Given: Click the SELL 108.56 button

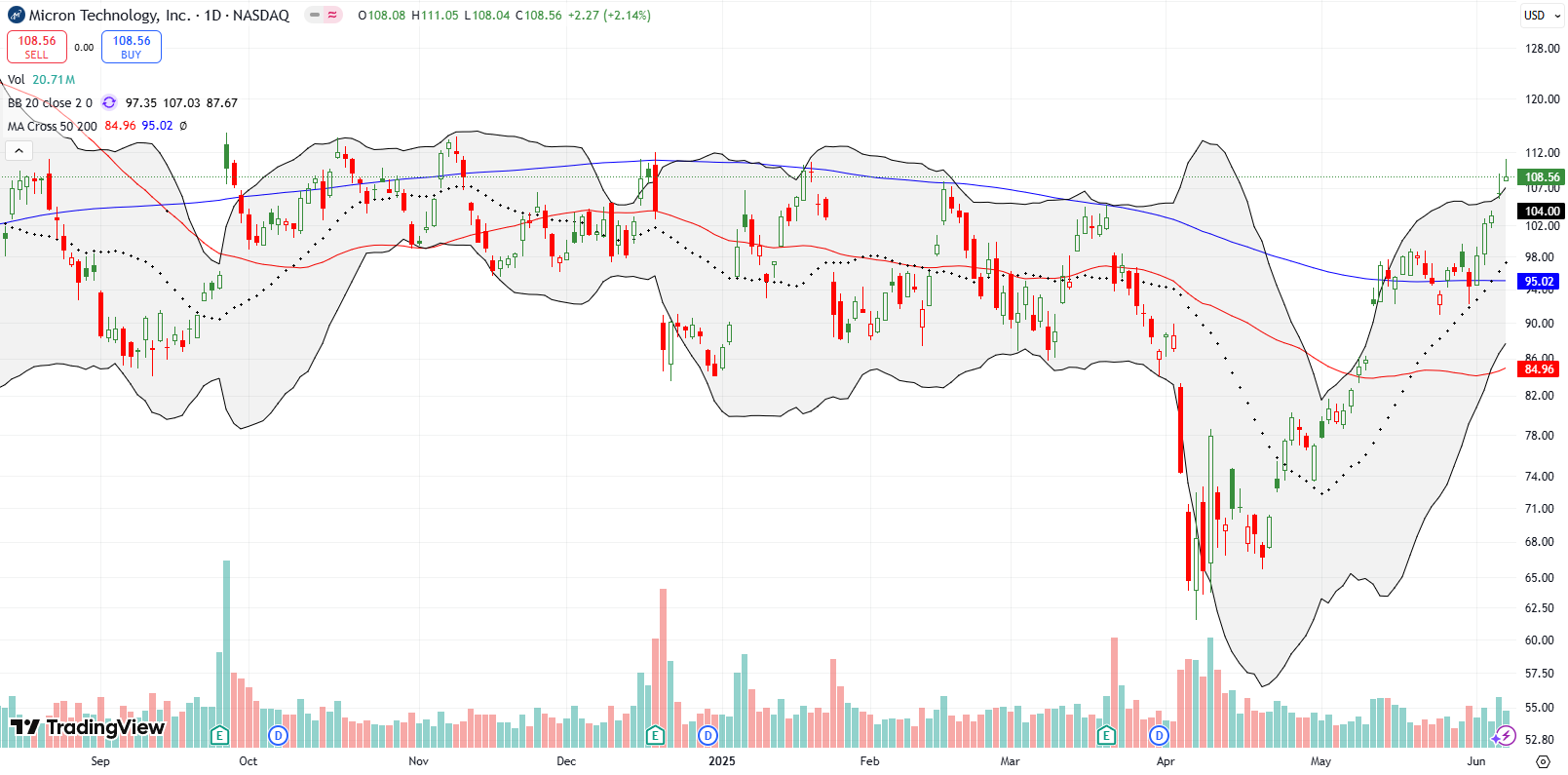Looking at the screenshot, I should coord(37,47).
